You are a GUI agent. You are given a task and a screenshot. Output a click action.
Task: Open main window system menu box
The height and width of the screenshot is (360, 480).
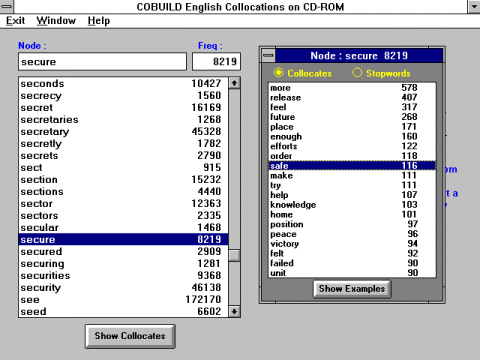click(7, 6)
